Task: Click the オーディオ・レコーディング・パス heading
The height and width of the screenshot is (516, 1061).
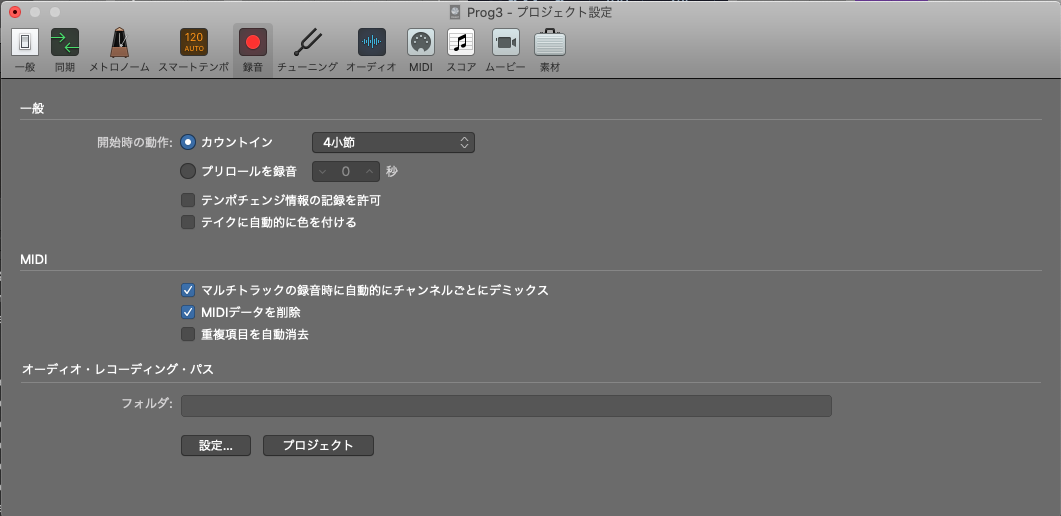Action: click(118, 369)
